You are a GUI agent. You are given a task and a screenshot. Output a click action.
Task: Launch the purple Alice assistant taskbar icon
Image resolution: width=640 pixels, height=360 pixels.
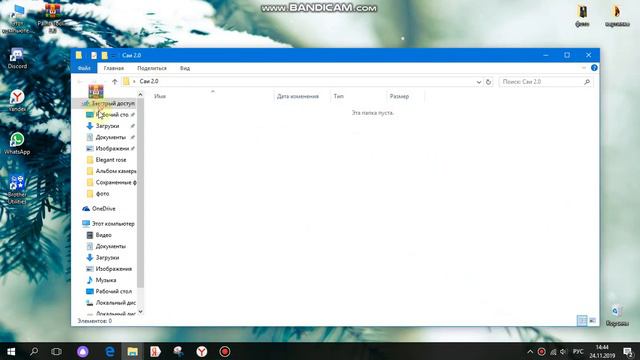click(83, 351)
